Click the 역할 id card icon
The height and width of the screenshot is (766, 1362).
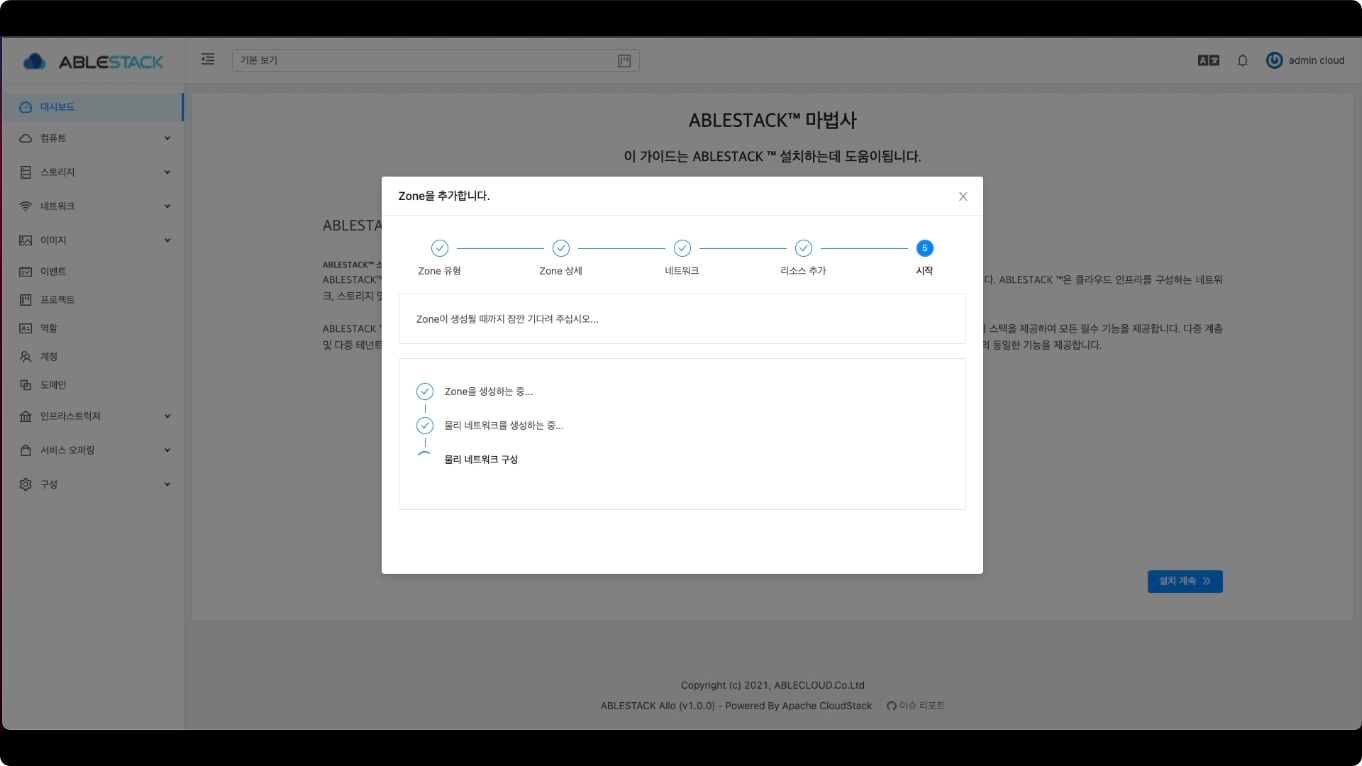click(x=26, y=328)
